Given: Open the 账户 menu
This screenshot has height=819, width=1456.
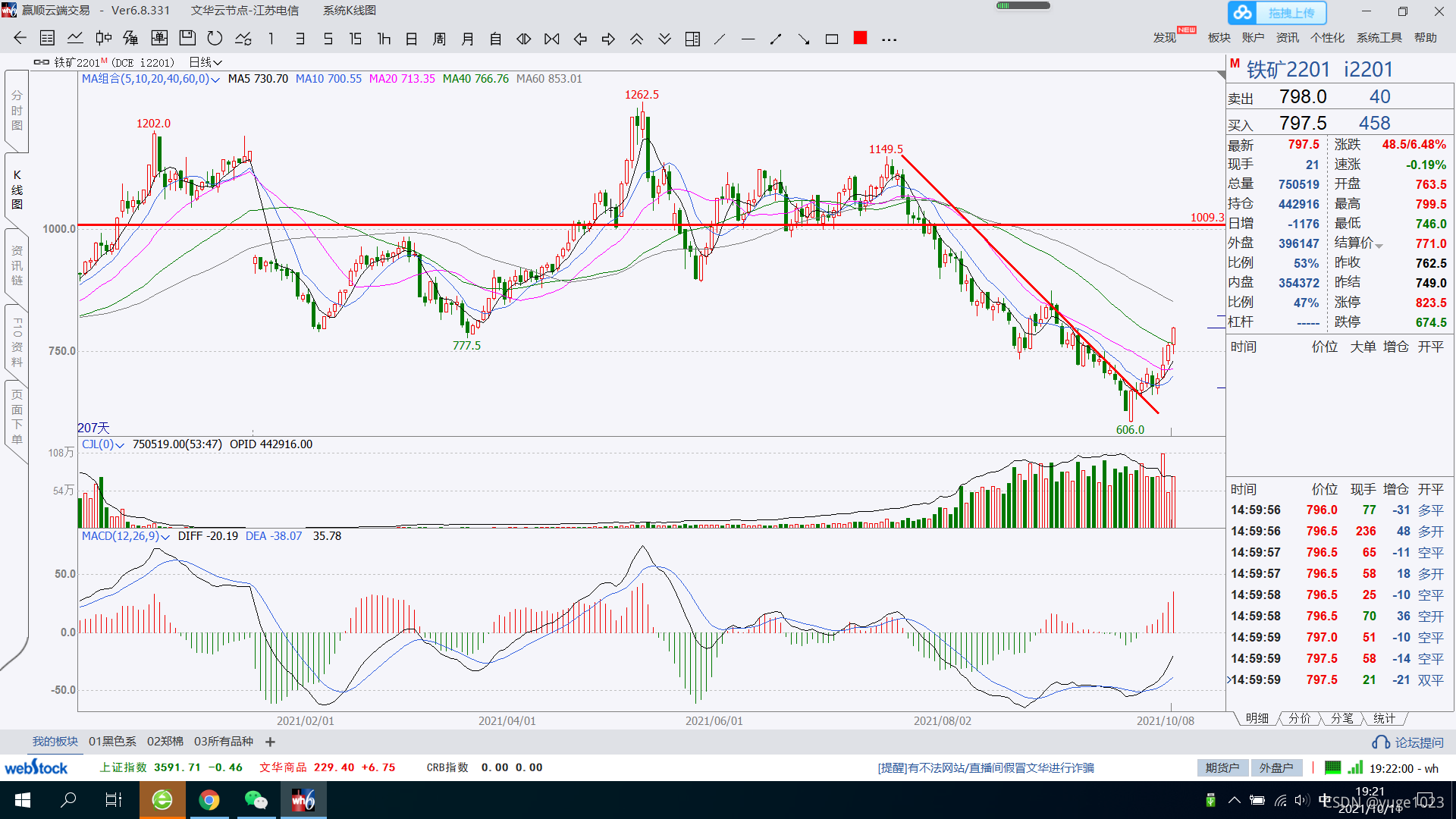Looking at the screenshot, I should (x=1254, y=38).
